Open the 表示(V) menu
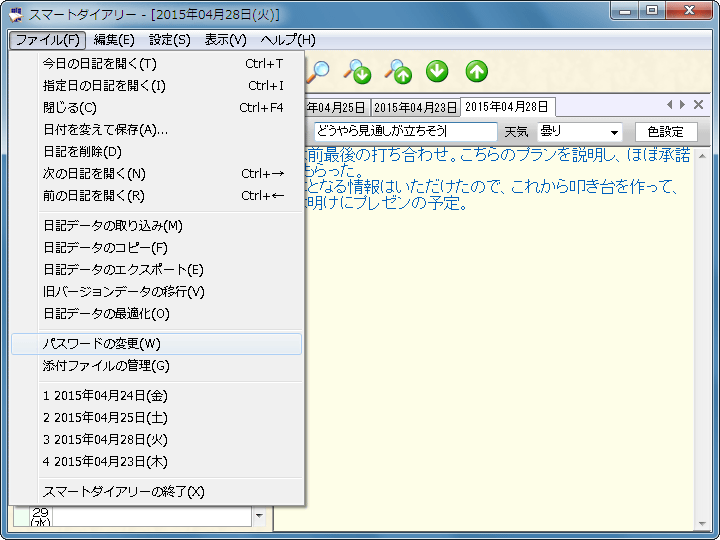Viewport: 720px width, 540px height. click(225, 40)
